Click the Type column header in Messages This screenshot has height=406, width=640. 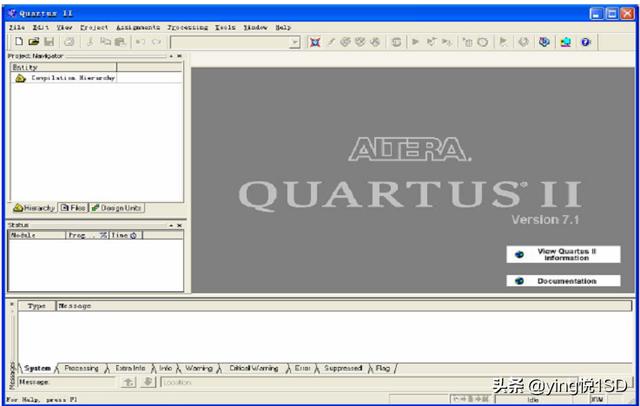click(36, 306)
